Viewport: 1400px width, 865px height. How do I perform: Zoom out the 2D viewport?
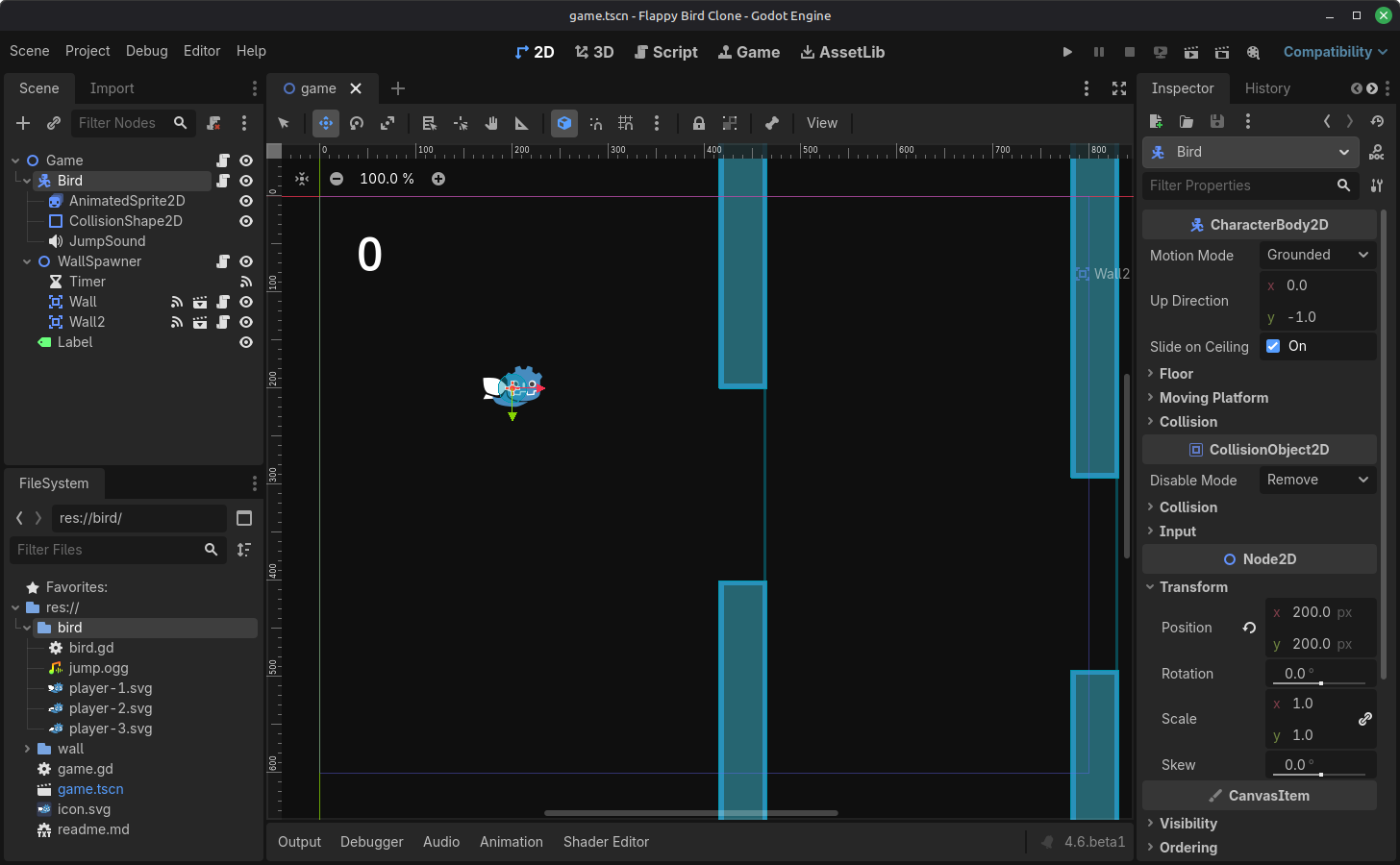[x=337, y=179]
